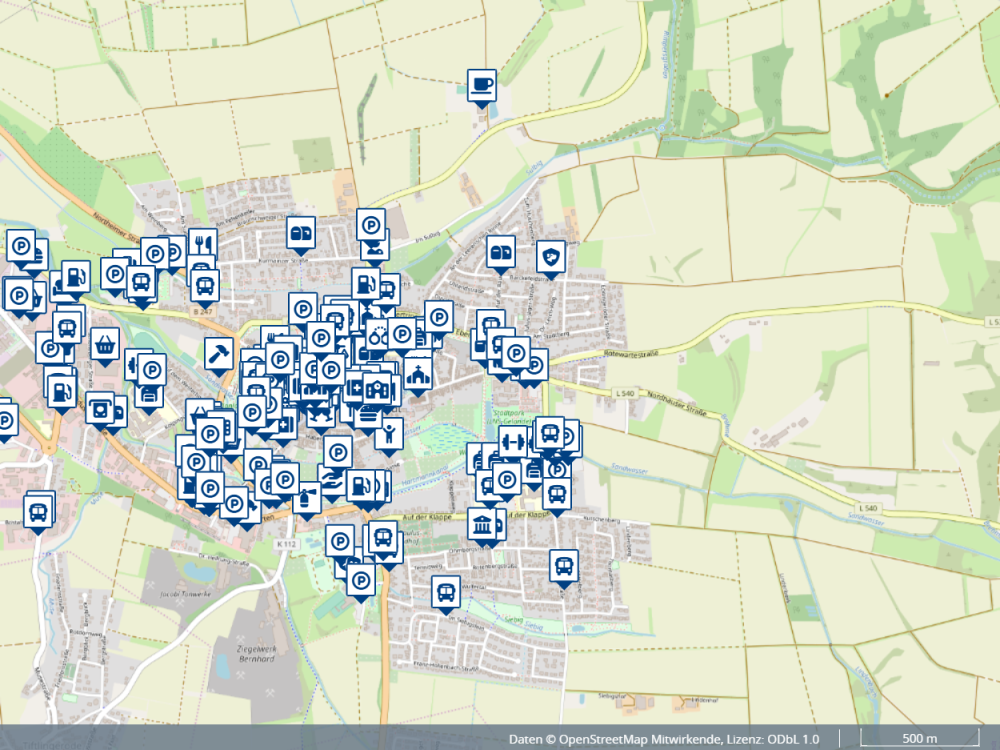Screen dimensions: 1000x750
Task: Open the mailbox marker beside the shield marker
Action: 501,251
